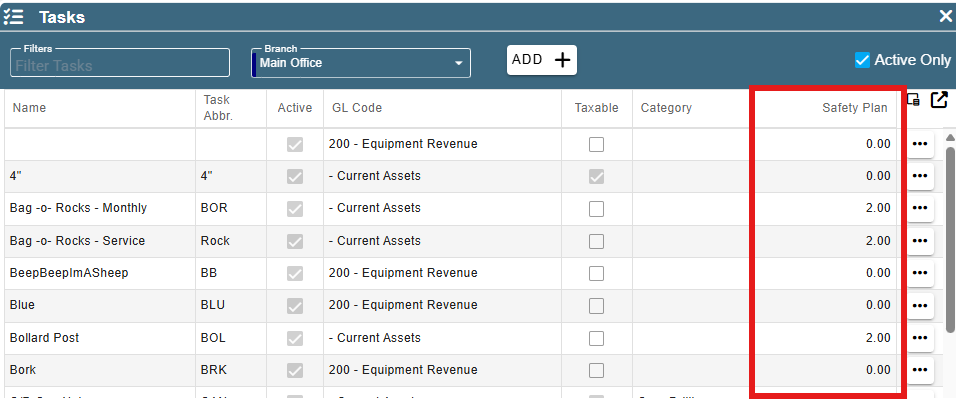Open the three-dot menu for Blue row

(x=920, y=305)
